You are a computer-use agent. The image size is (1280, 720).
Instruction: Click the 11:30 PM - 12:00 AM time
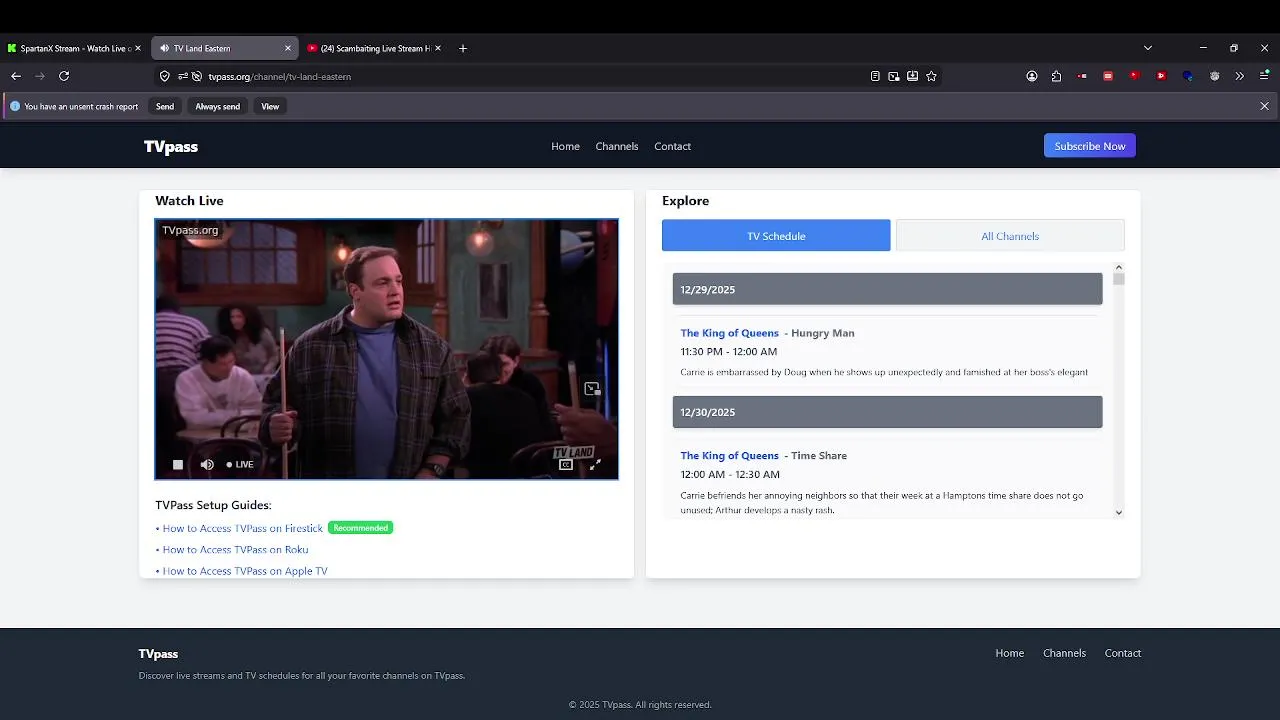click(729, 352)
